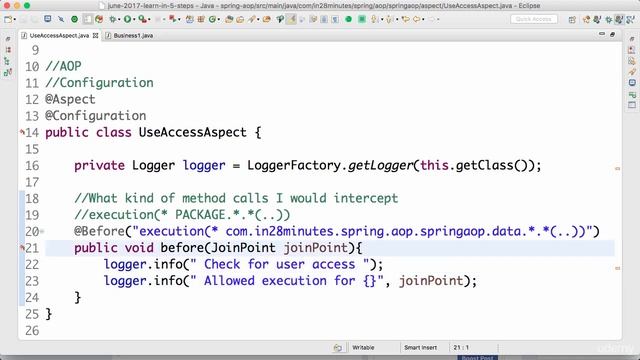Go to Next Annotation arrow icon
This screenshot has width=640, height=360.
(373, 19)
